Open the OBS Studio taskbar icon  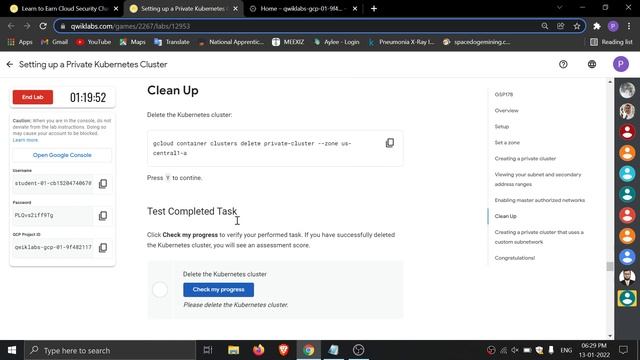click(x=358, y=350)
